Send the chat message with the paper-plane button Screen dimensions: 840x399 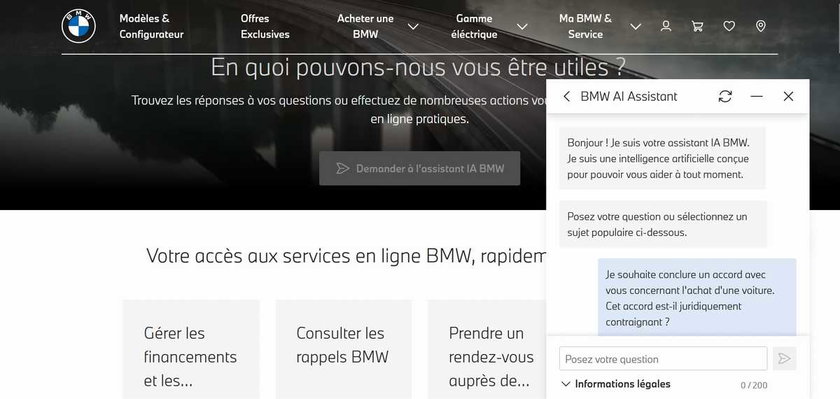click(784, 358)
